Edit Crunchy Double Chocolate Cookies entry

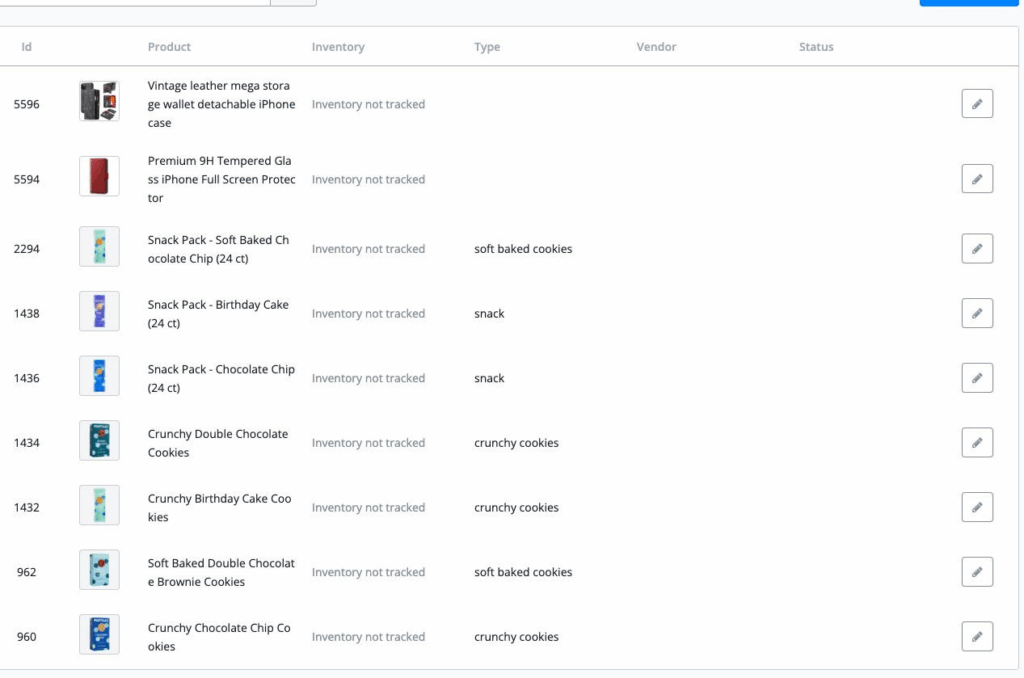click(976, 443)
